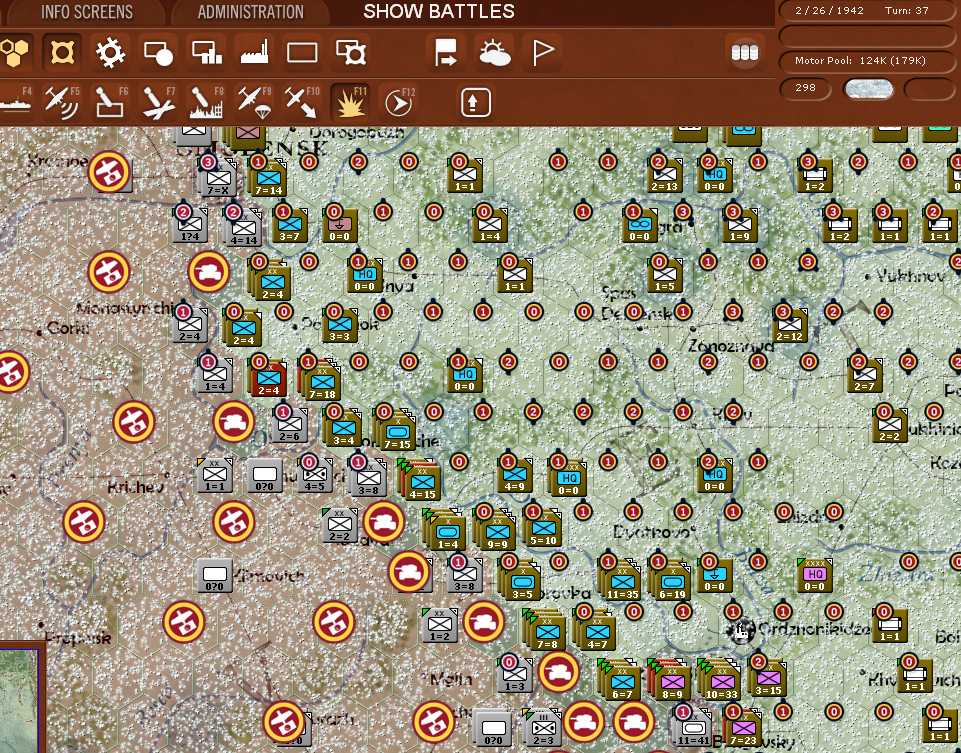Select the German unit labeled 1?4

pyautogui.click(x=189, y=225)
